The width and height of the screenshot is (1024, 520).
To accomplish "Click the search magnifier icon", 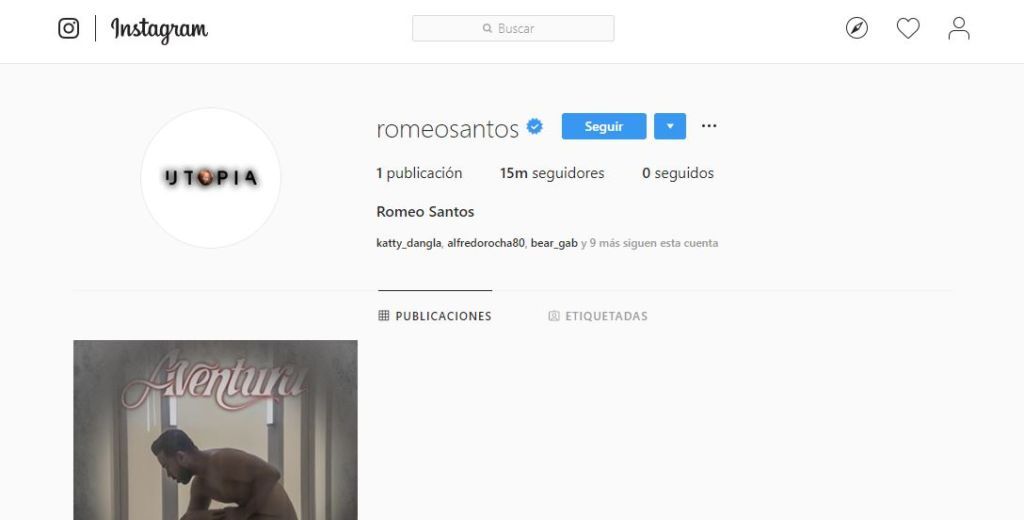I will pyautogui.click(x=487, y=28).
